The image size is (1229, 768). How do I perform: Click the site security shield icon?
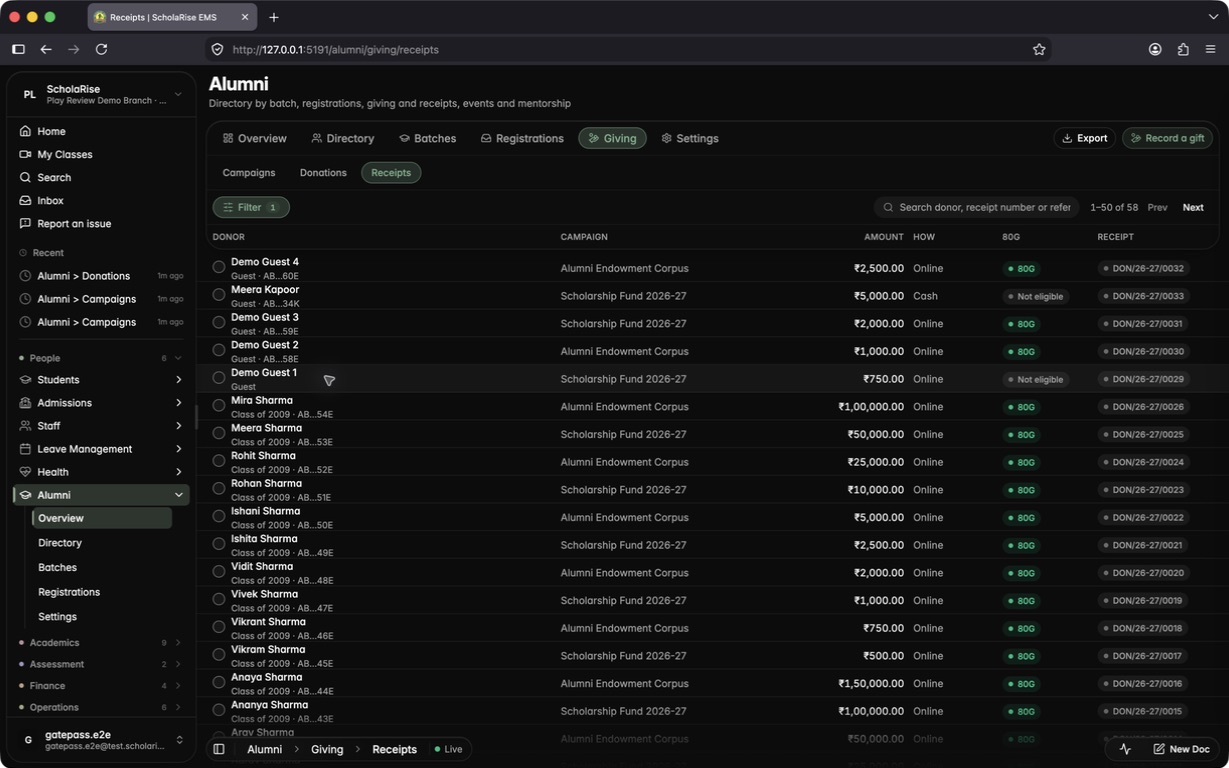coord(217,49)
